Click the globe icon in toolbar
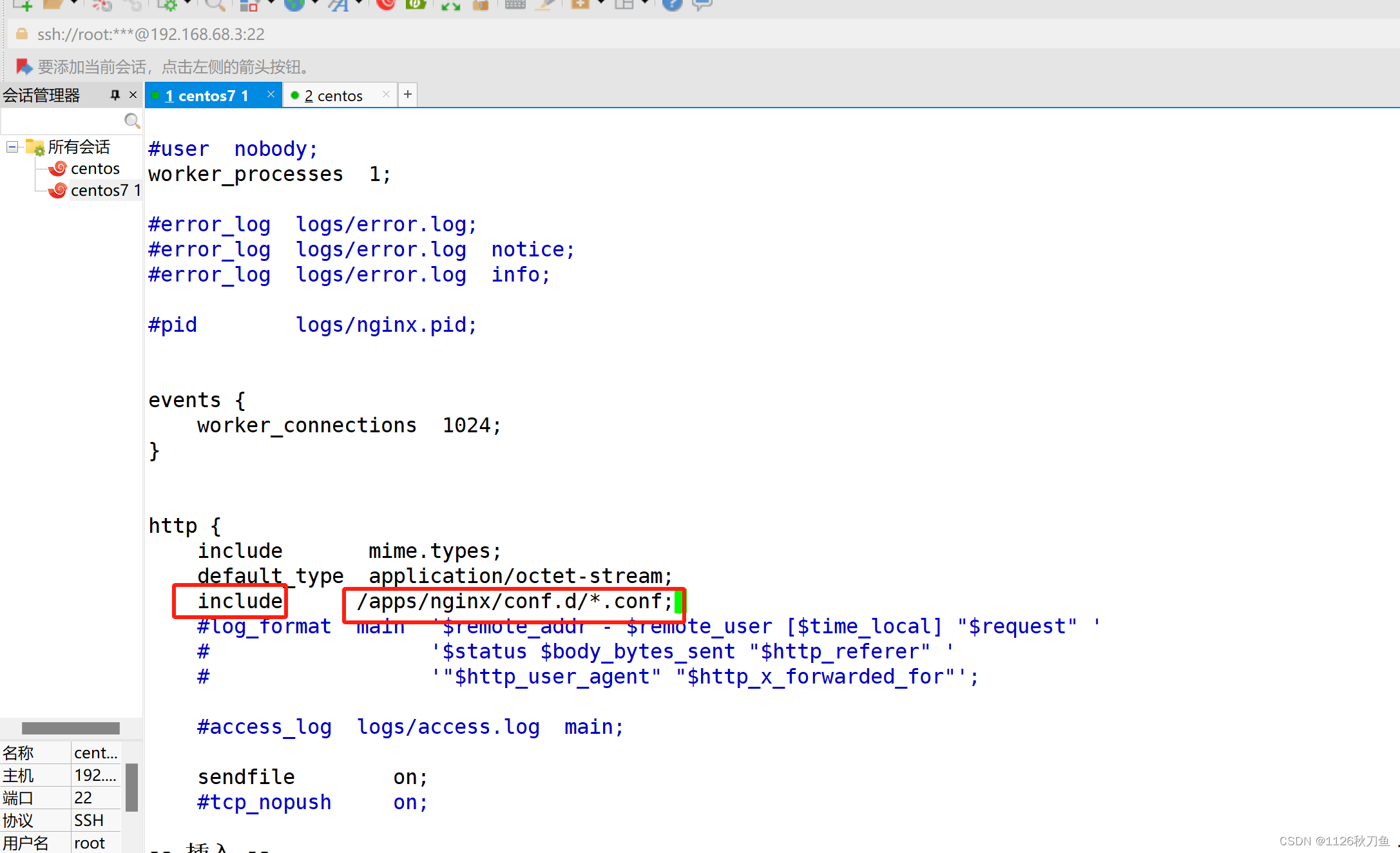The height and width of the screenshot is (853, 1400). tap(294, 5)
